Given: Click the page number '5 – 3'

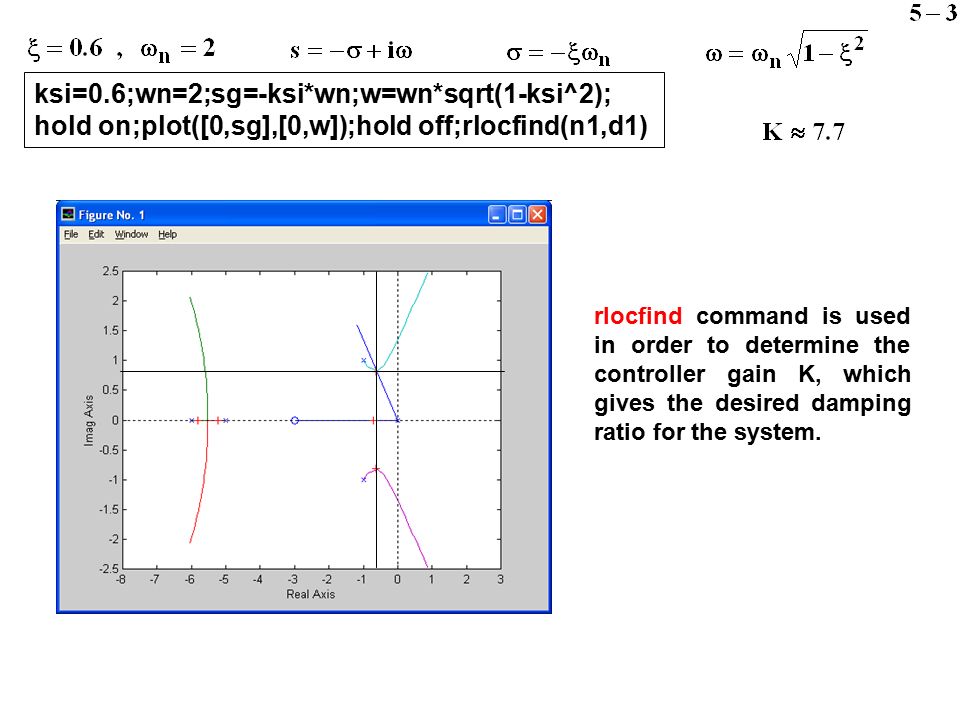Looking at the screenshot, I should (x=933, y=12).
